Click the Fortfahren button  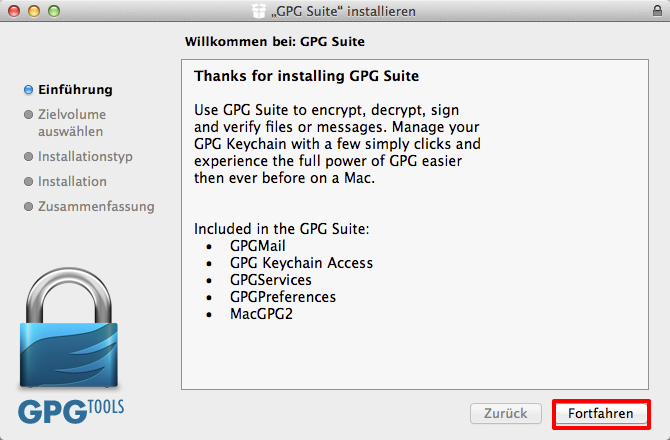tap(601, 414)
